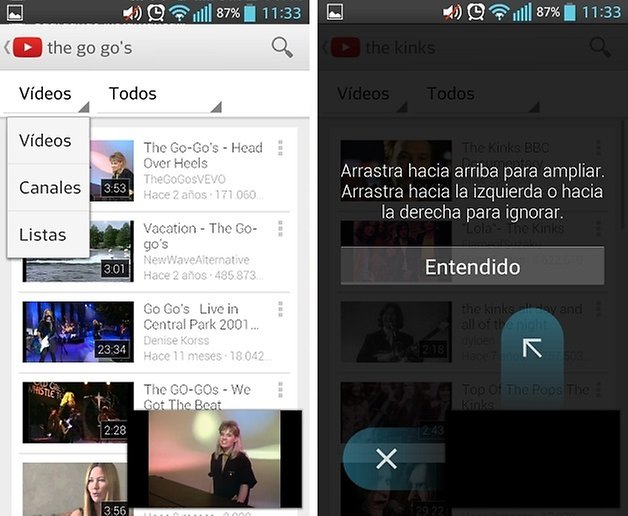Tap the Wi-Fi icon in right status bar

click(x=499, y=13)
